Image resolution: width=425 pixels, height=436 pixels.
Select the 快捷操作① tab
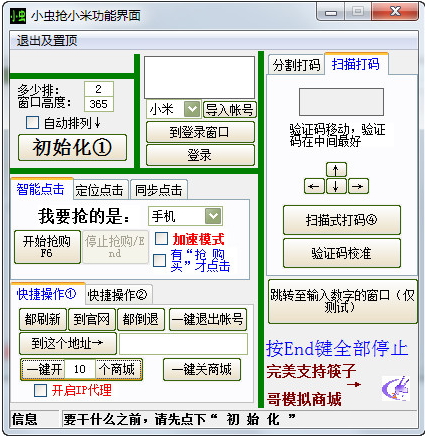[47, 294]
